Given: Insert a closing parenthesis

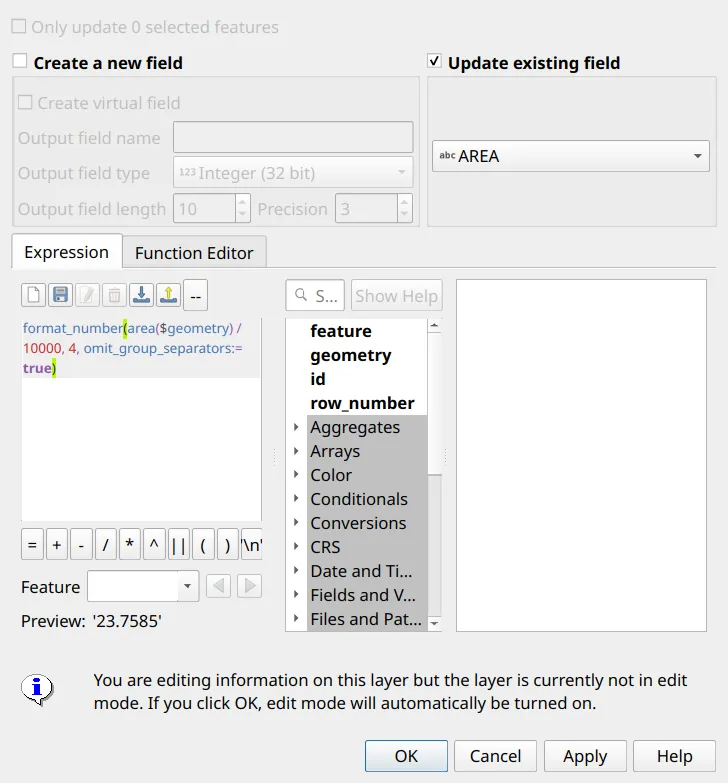Looking at the screenshot, I should [x=228, y=544].
